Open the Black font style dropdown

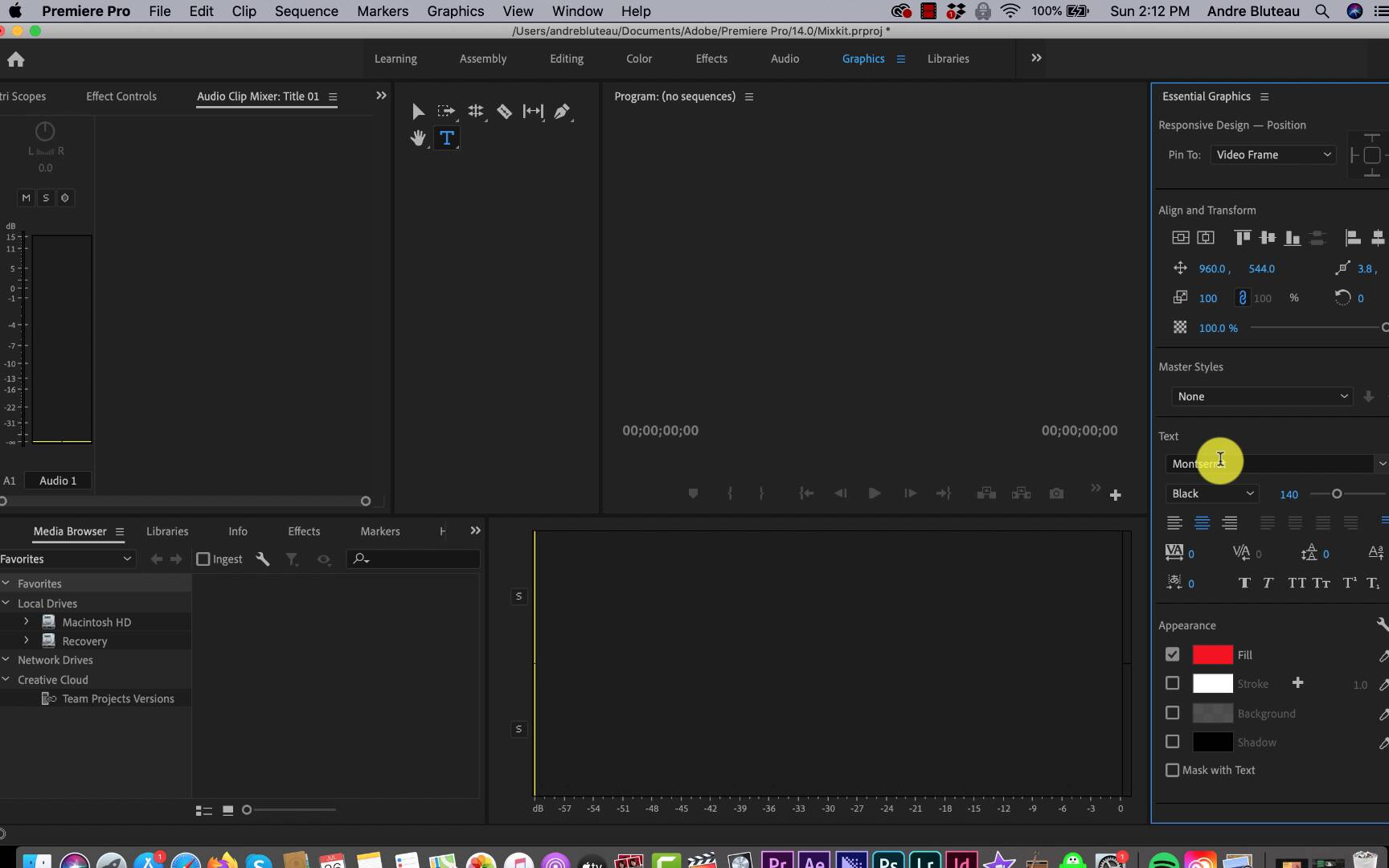(1212, 493)
